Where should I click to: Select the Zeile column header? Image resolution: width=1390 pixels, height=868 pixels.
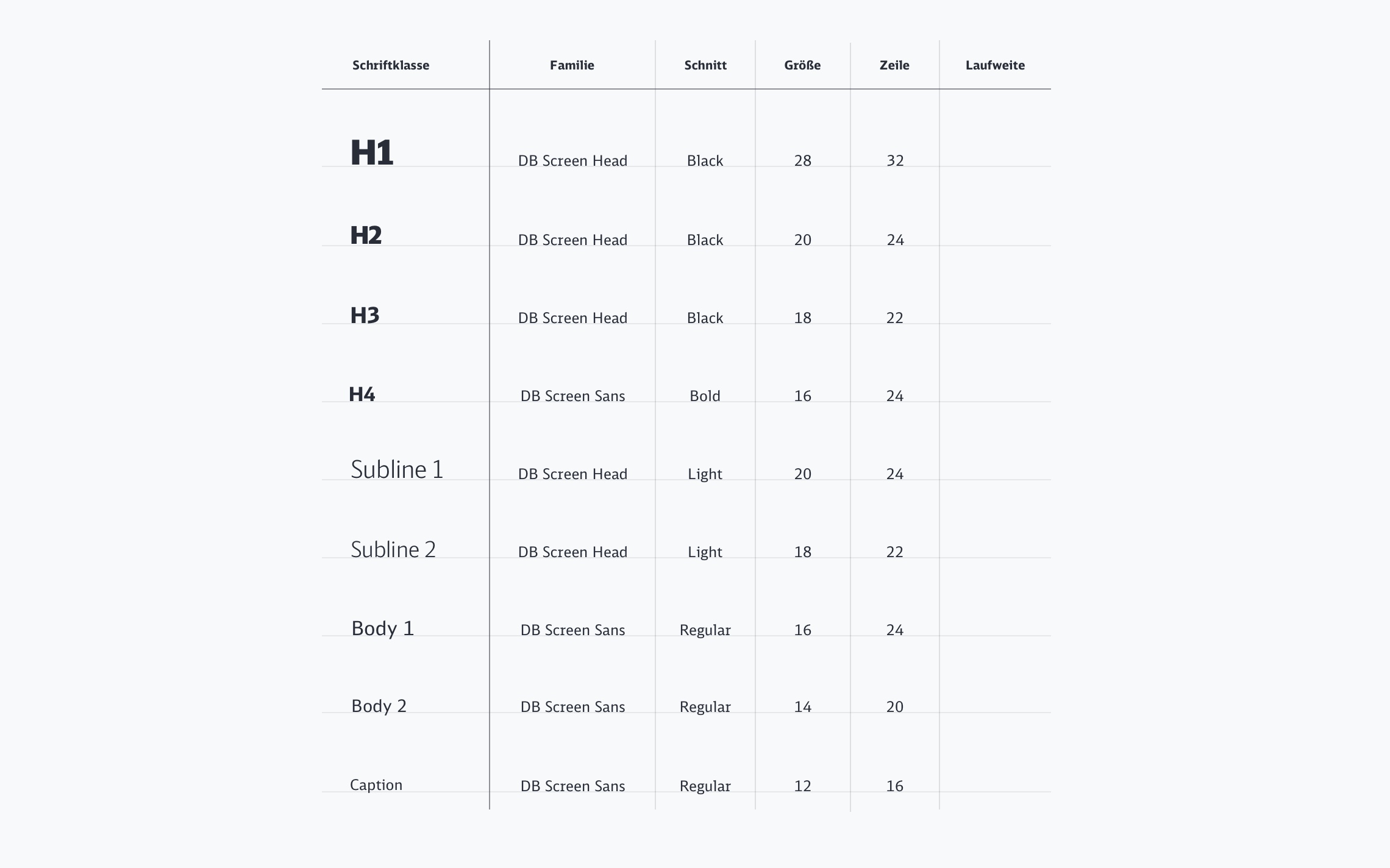tap(894, 65)
